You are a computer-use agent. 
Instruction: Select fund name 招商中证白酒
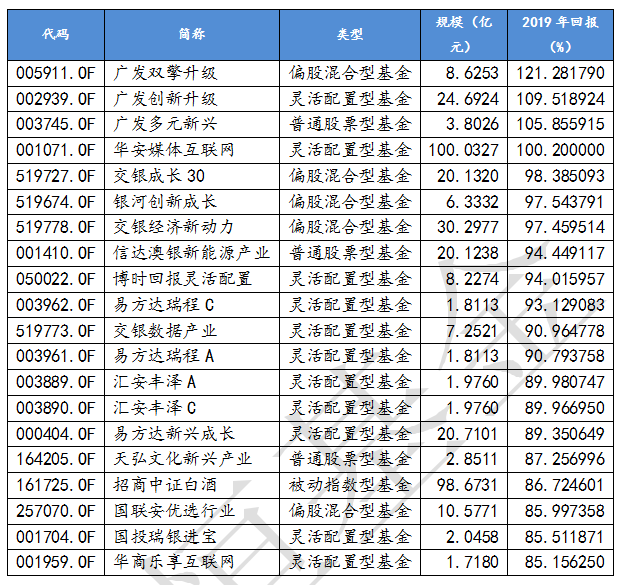tap(165, 485)
